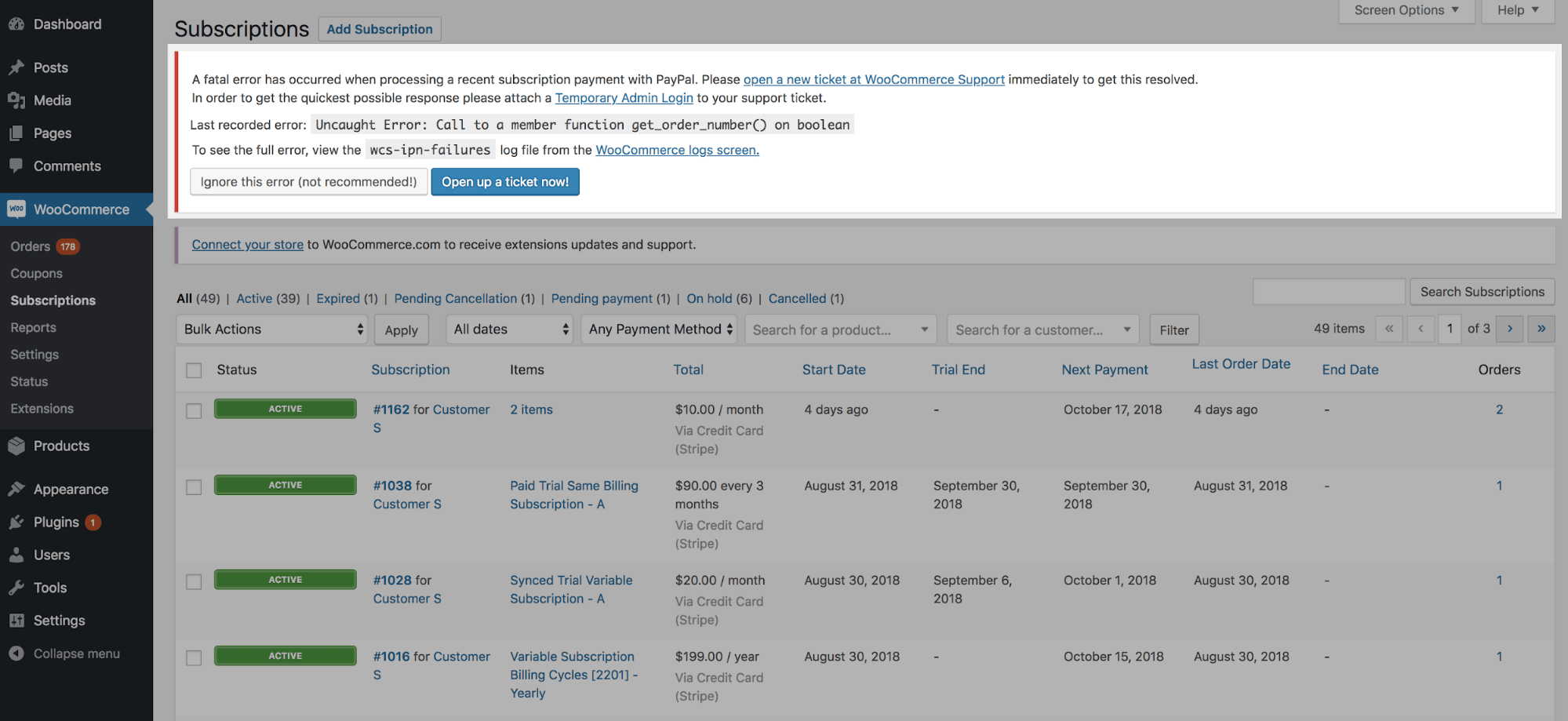Open the Screen Options tab
The width and height of the screenshot is (1568, 721).
(x=1406, y=10)
